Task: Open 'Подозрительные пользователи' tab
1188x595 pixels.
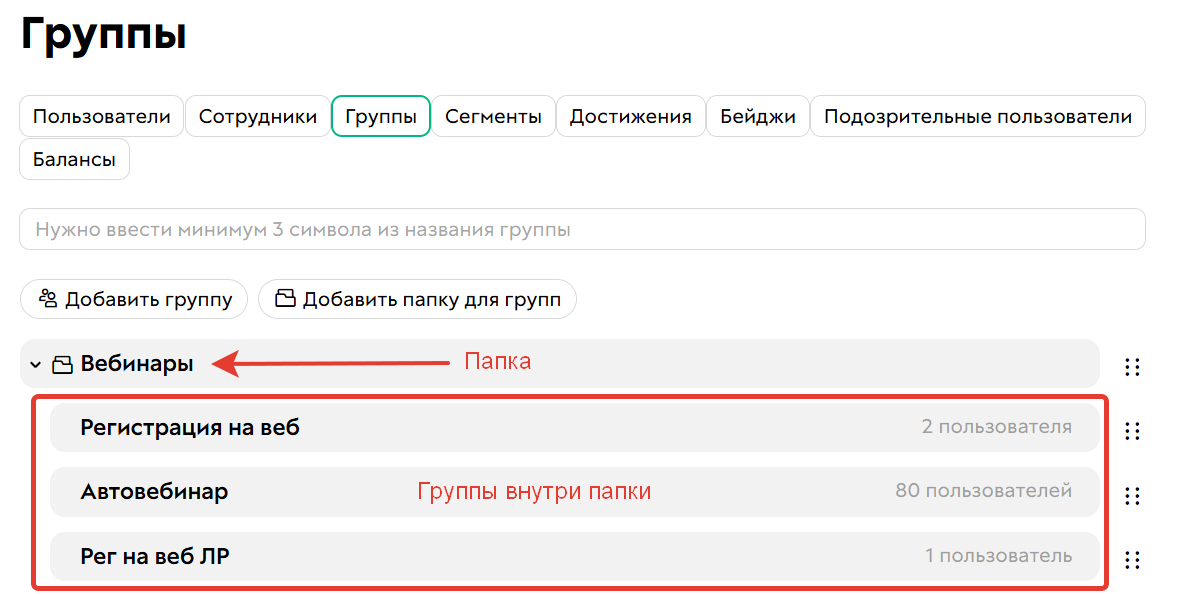Action: [978, 115]
